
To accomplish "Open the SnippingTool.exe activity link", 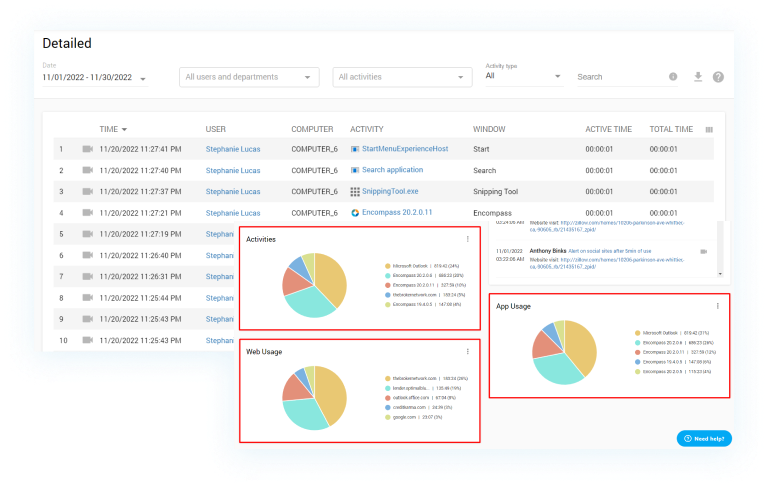I will (391, 191).
